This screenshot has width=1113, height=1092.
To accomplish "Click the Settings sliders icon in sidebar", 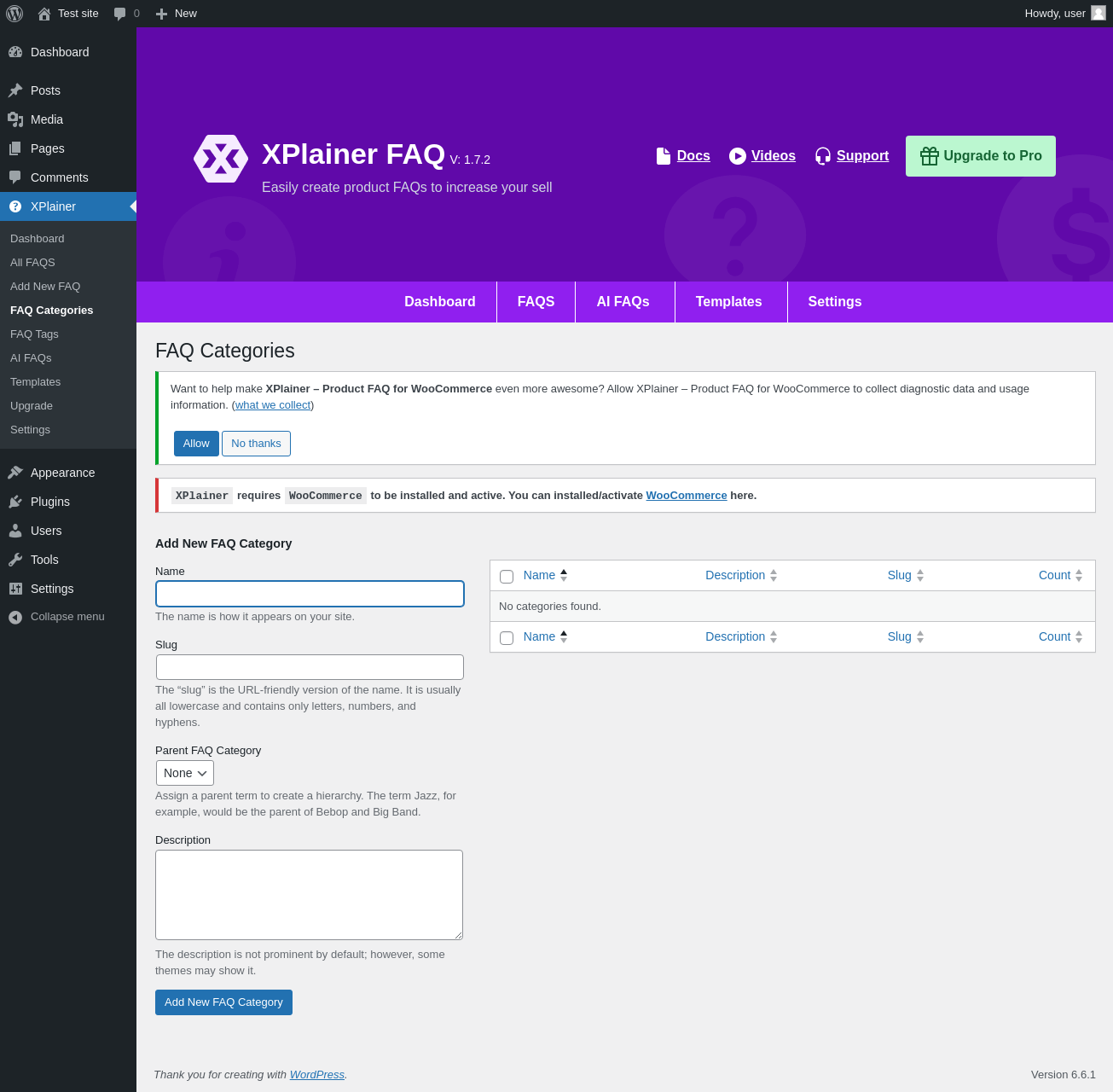I will point(15,589).
